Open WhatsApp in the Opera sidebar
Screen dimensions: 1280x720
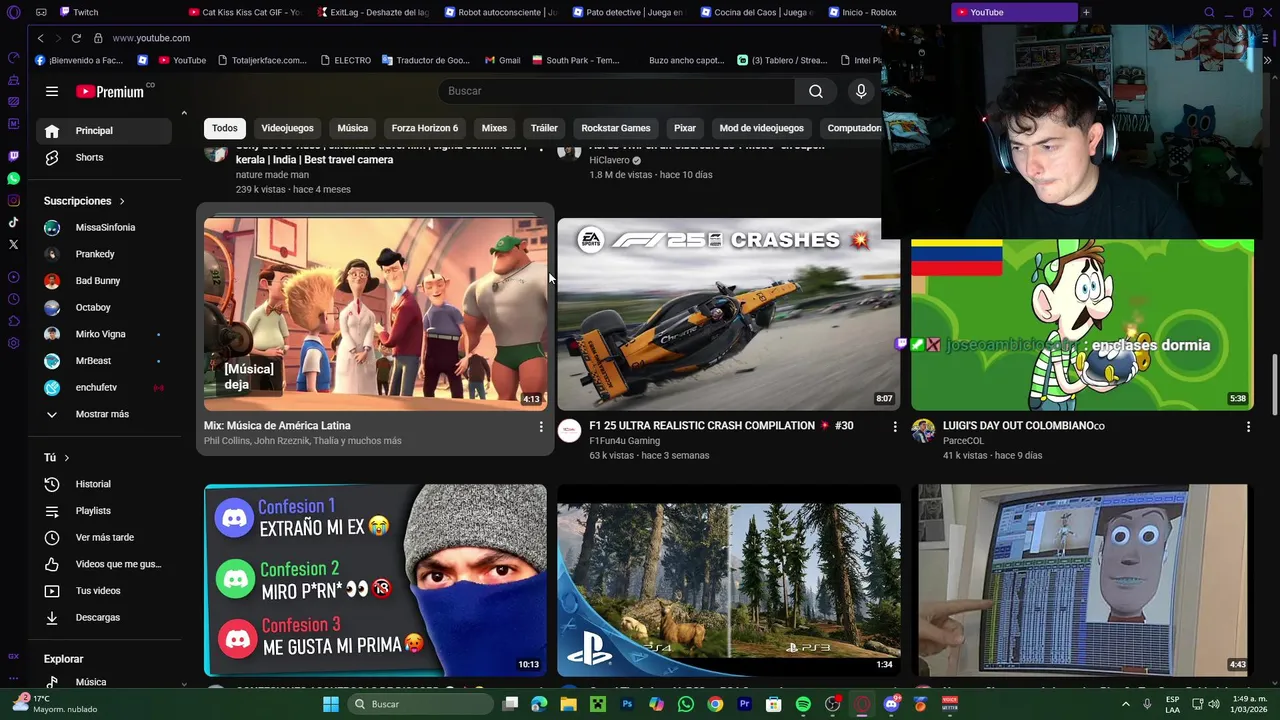pyautogui.click(x=13, y=178)
